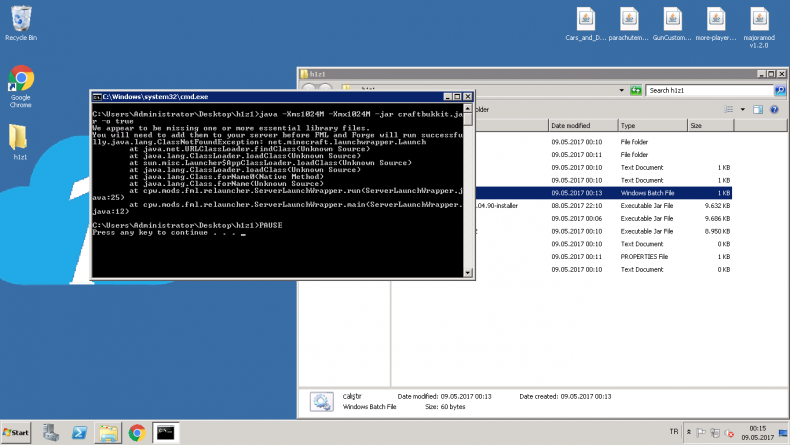The width and height of the screenshot is (790, 445).
Task: Open Chrome from the taskbar
Action: click(137, 432)
